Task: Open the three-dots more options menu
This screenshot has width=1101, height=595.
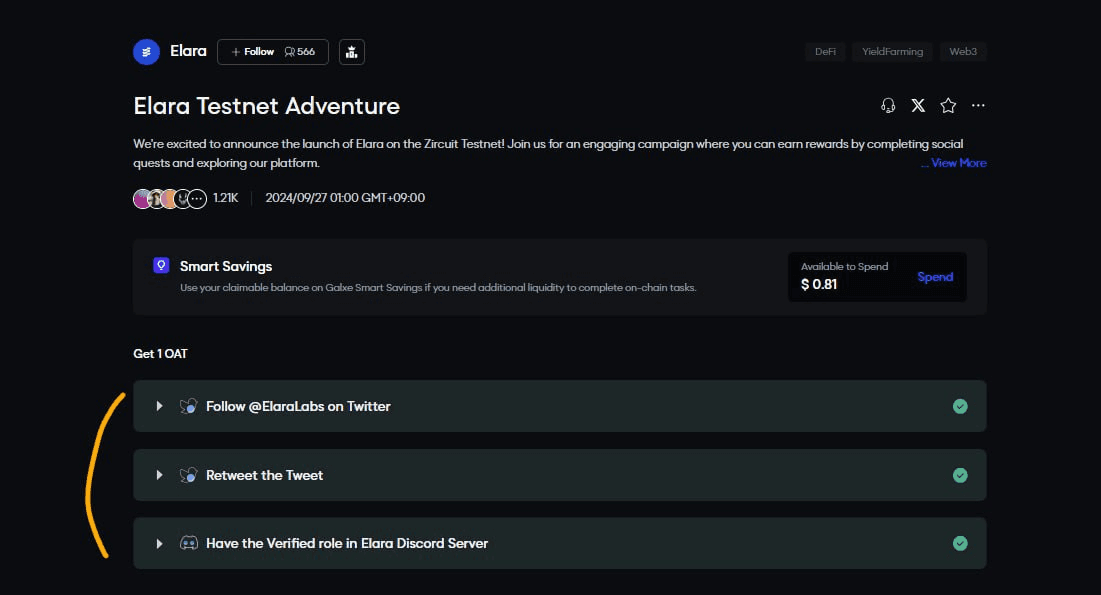Action: click(978, 105)
